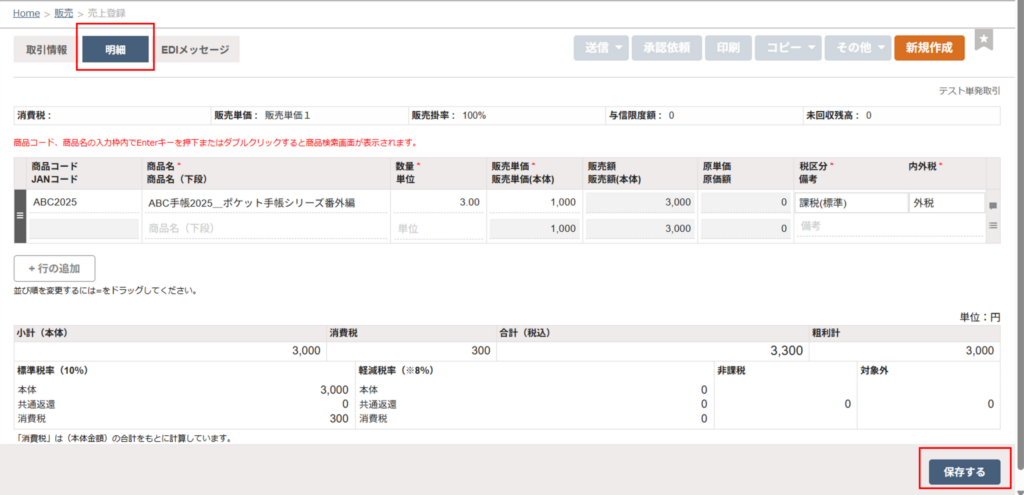Expand the コピー dropdown menu
The height and width of the screenshot is (495, 1024).
[x=788, y=48]
